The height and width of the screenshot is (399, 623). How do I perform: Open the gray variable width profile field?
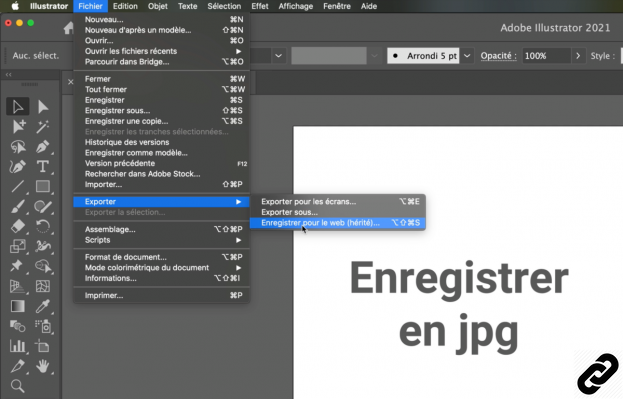329,56
